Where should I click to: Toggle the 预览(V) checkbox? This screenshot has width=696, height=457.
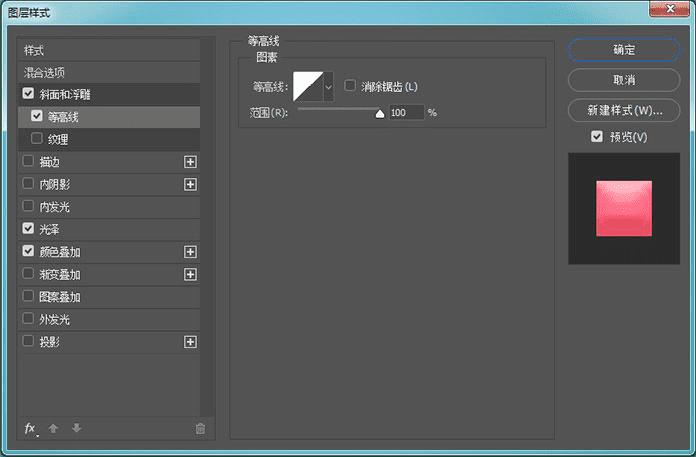pos(597,136)
